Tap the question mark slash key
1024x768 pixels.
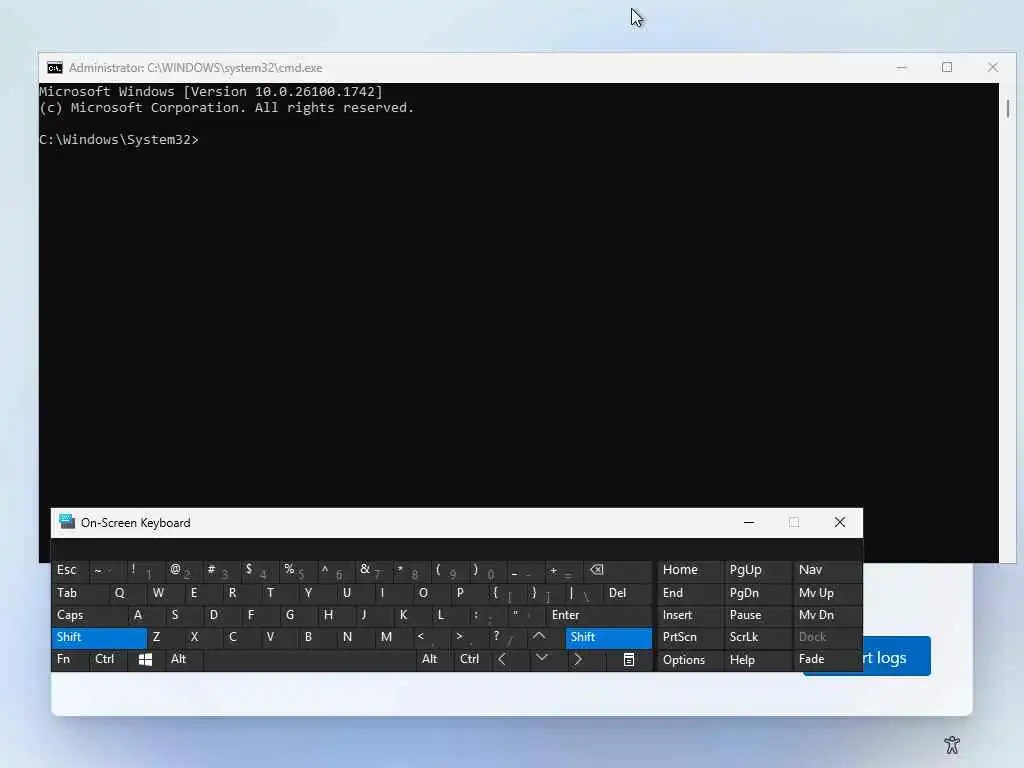pyautogui.click(x=508, y=637)
